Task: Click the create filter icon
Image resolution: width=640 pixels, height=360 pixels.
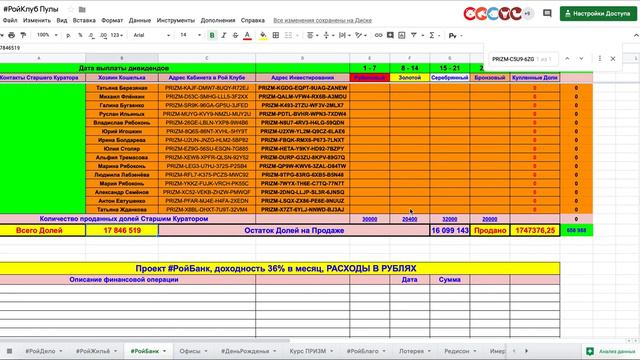Action: (413, 36)
